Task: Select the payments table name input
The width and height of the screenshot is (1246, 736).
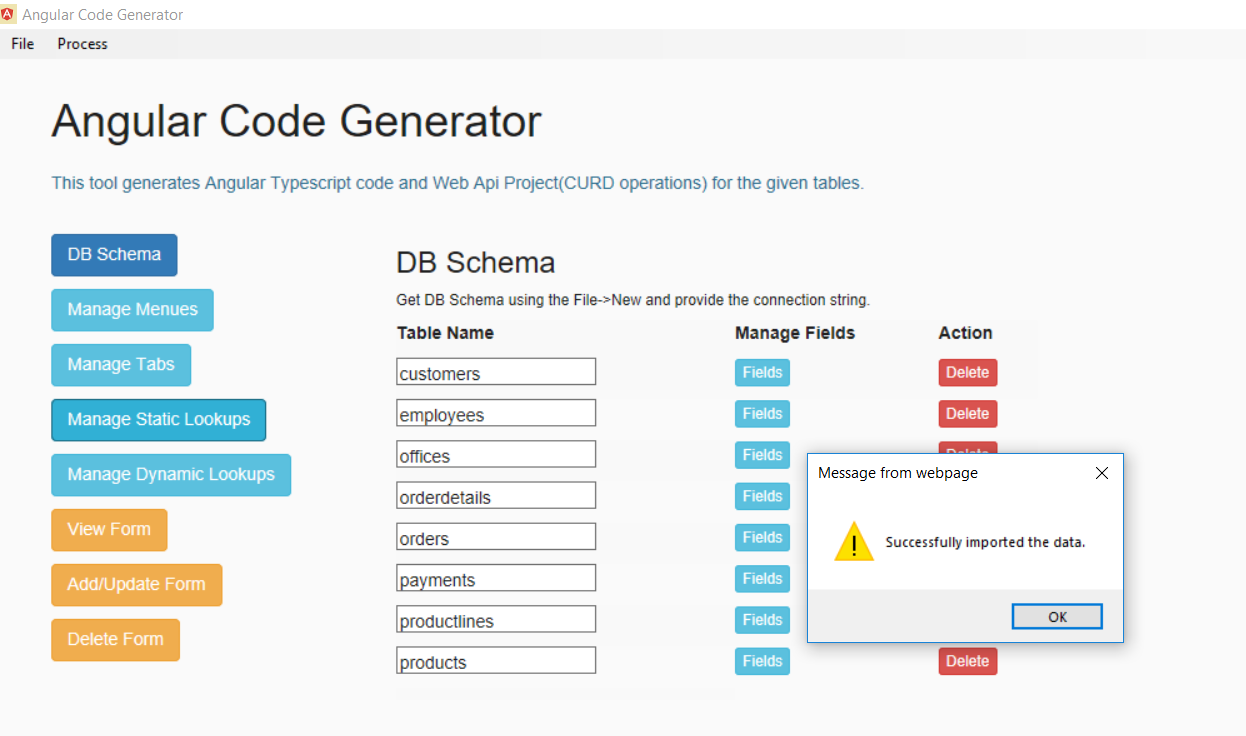Action: click(495, 577)
